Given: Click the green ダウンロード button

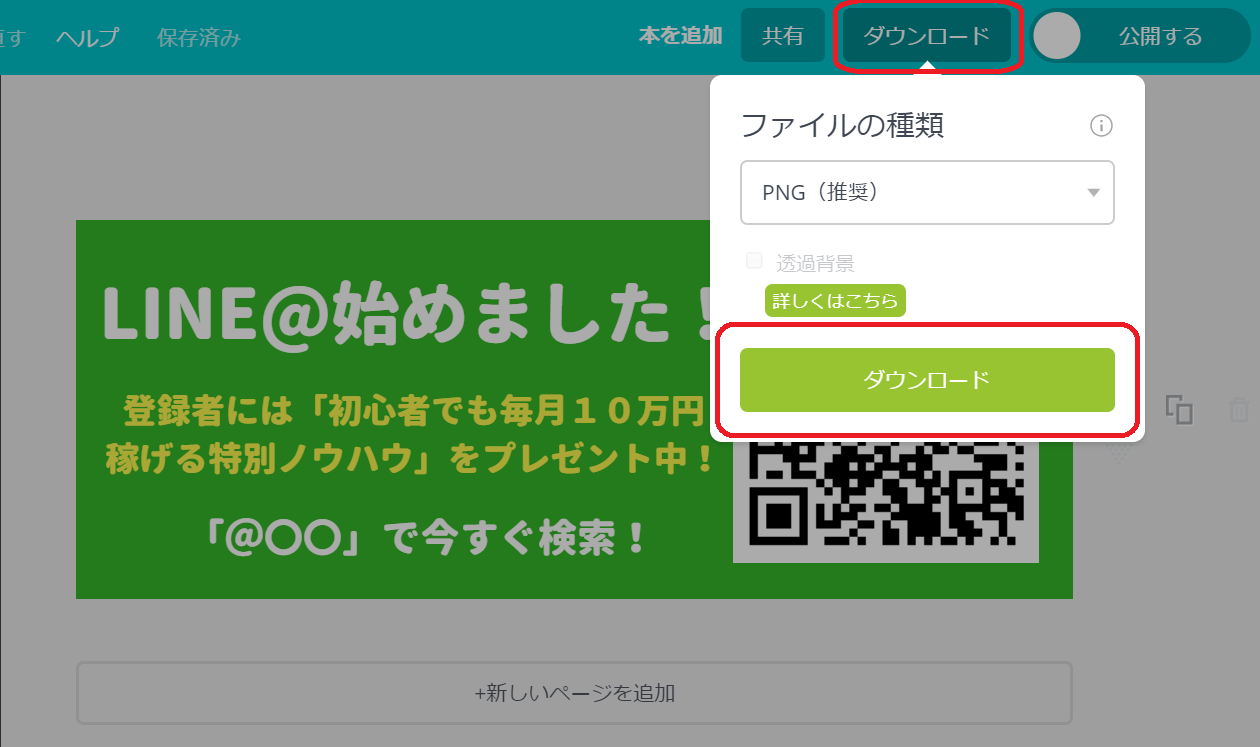Looking at the screenshot, I should pos(927,380).
